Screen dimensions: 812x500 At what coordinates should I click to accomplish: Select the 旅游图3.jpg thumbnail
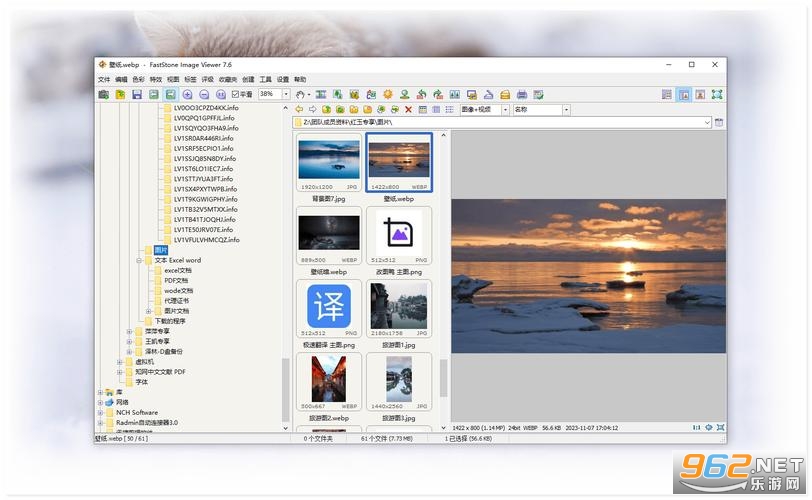coord(399,381)
